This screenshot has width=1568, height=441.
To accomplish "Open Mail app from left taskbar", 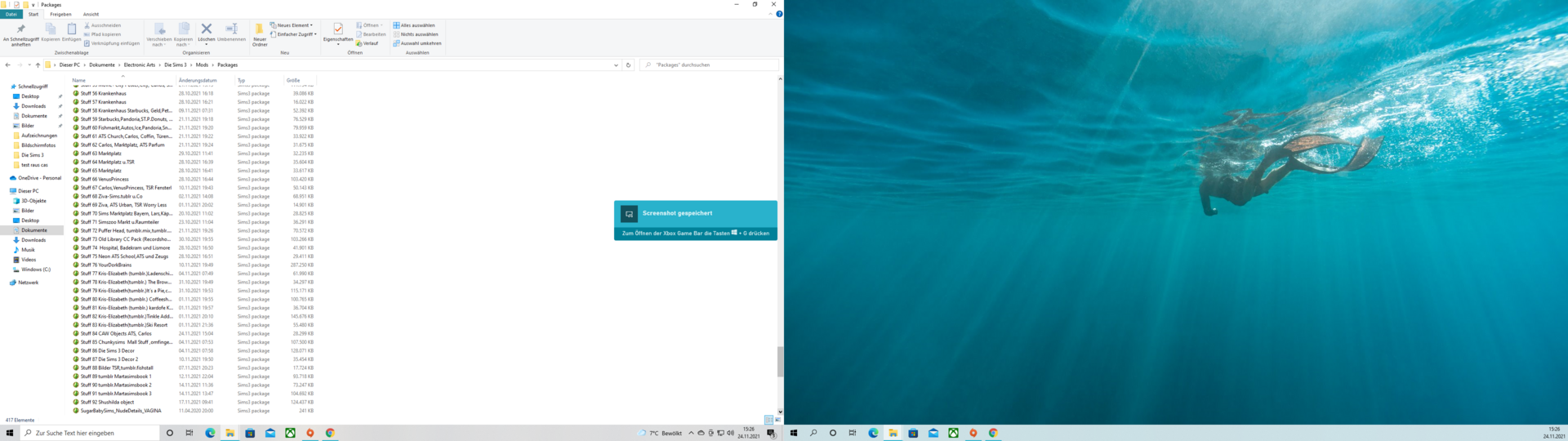I will pyautogui.click(x=270, y=433).
